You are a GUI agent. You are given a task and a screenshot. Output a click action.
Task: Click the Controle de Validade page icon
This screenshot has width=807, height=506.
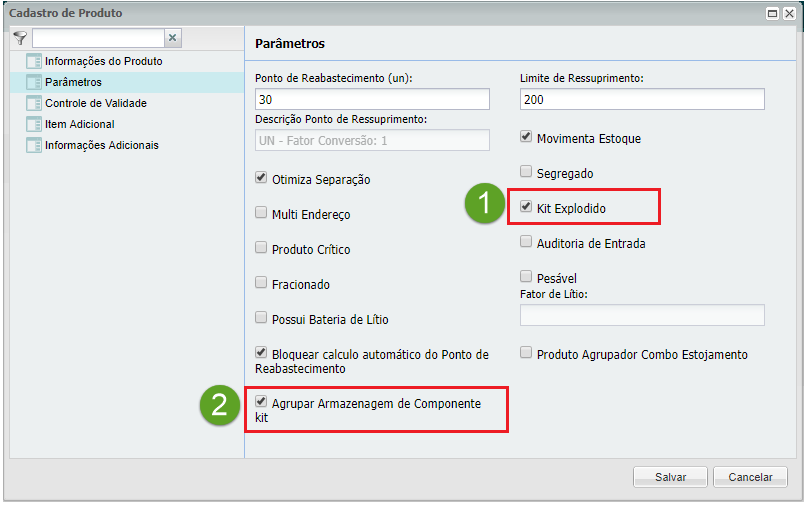coord(33,103)
